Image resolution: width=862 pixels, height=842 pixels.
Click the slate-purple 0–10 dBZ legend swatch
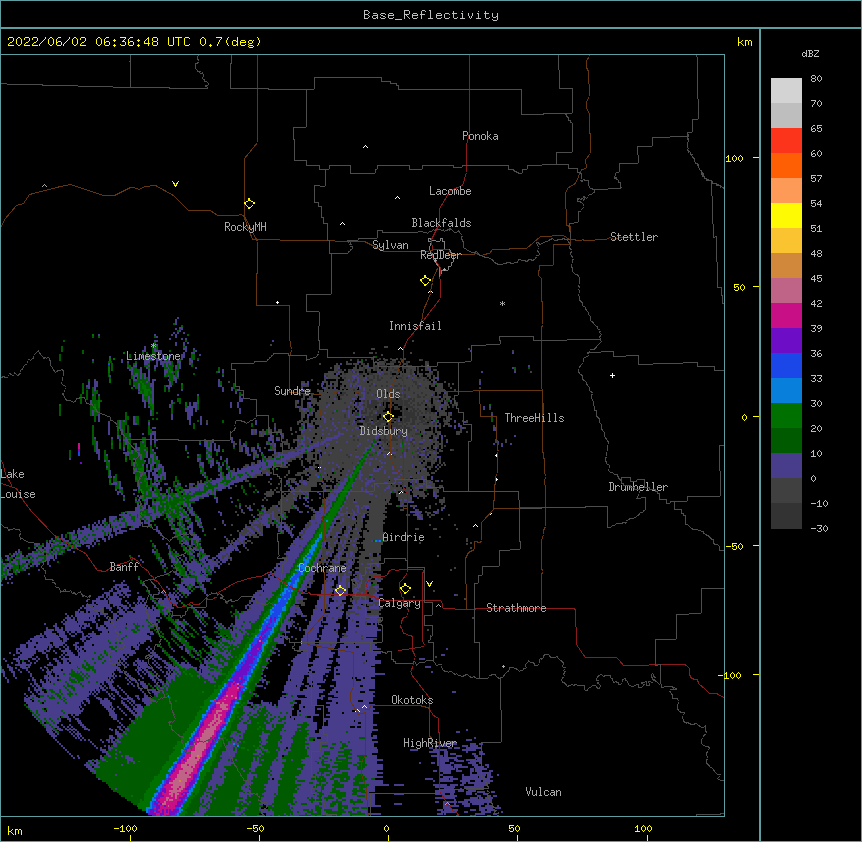[x=786, y=466]
